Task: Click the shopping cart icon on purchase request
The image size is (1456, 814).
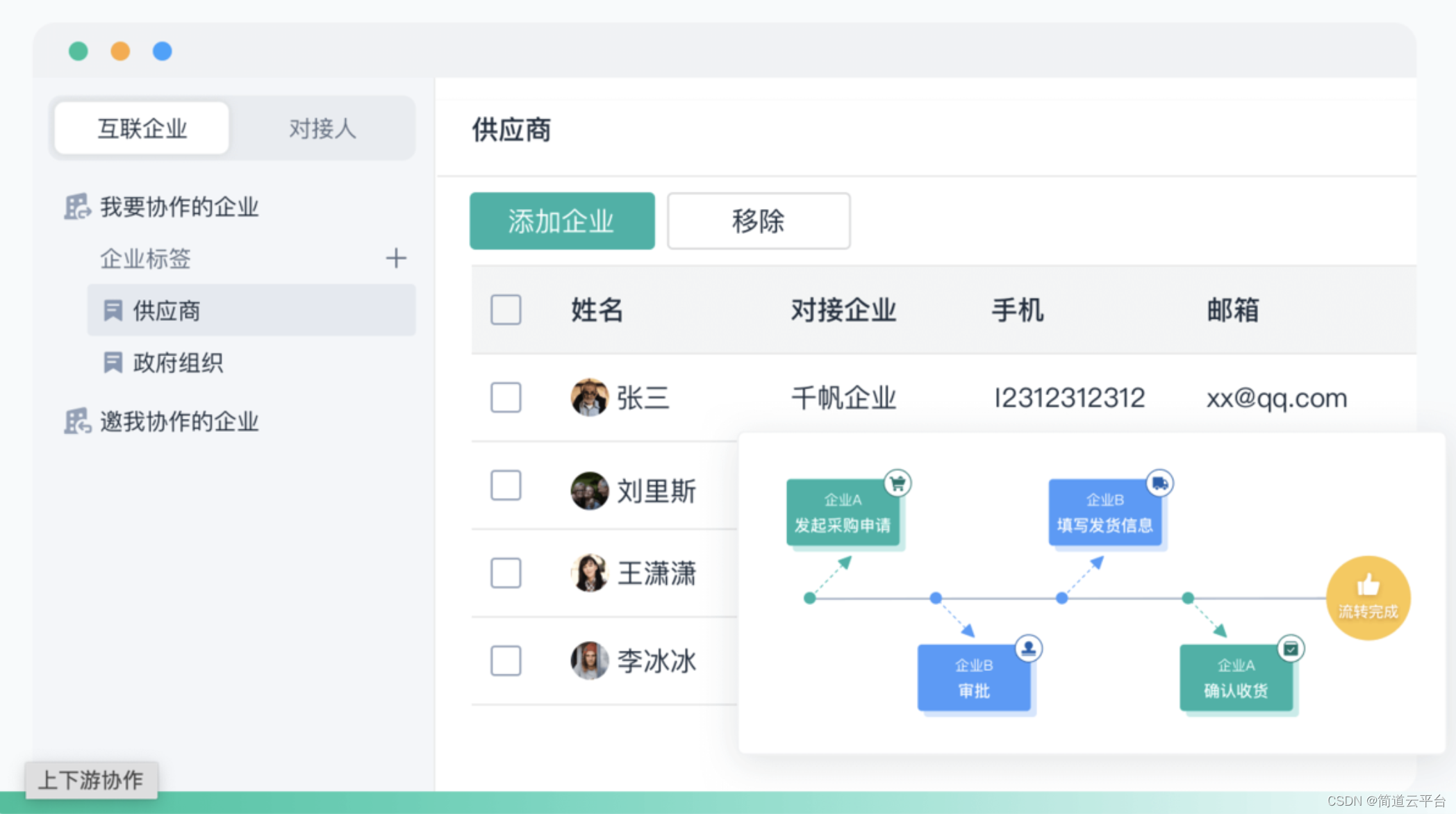Action: (897, 483)
